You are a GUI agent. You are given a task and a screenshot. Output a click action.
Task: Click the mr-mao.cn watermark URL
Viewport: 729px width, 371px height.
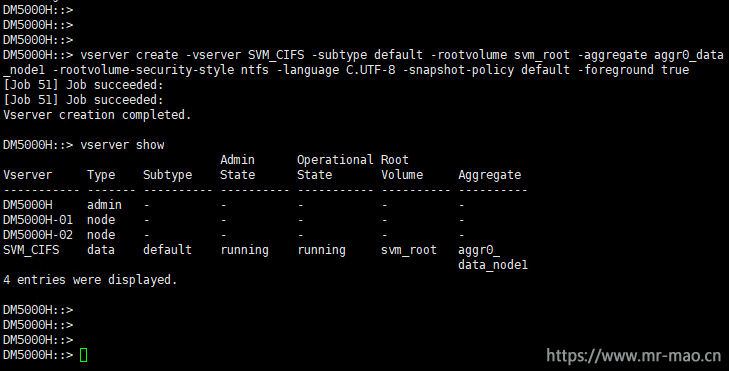[633, 356]
